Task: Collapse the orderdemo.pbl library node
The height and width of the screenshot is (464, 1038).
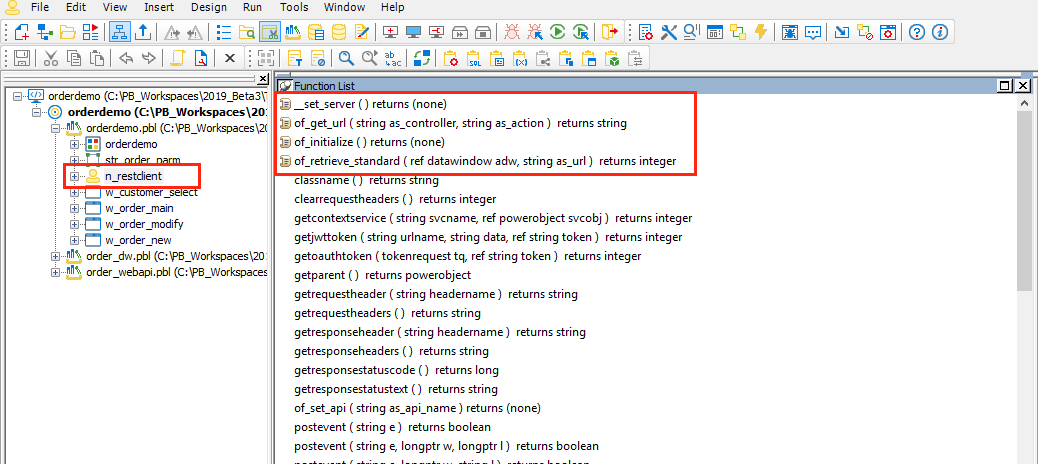Action: point(56,128)
